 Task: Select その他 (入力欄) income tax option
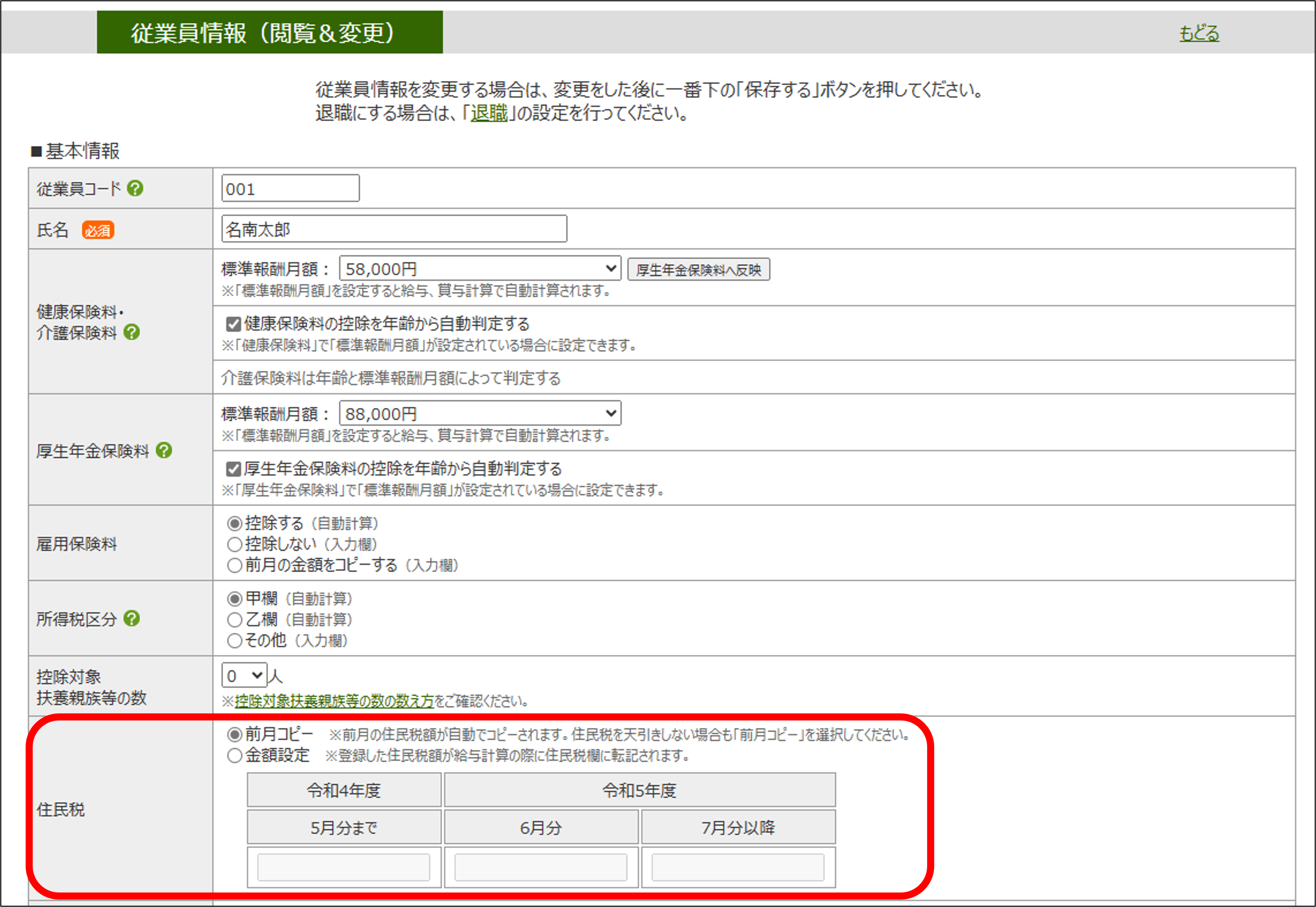[234, 641]
